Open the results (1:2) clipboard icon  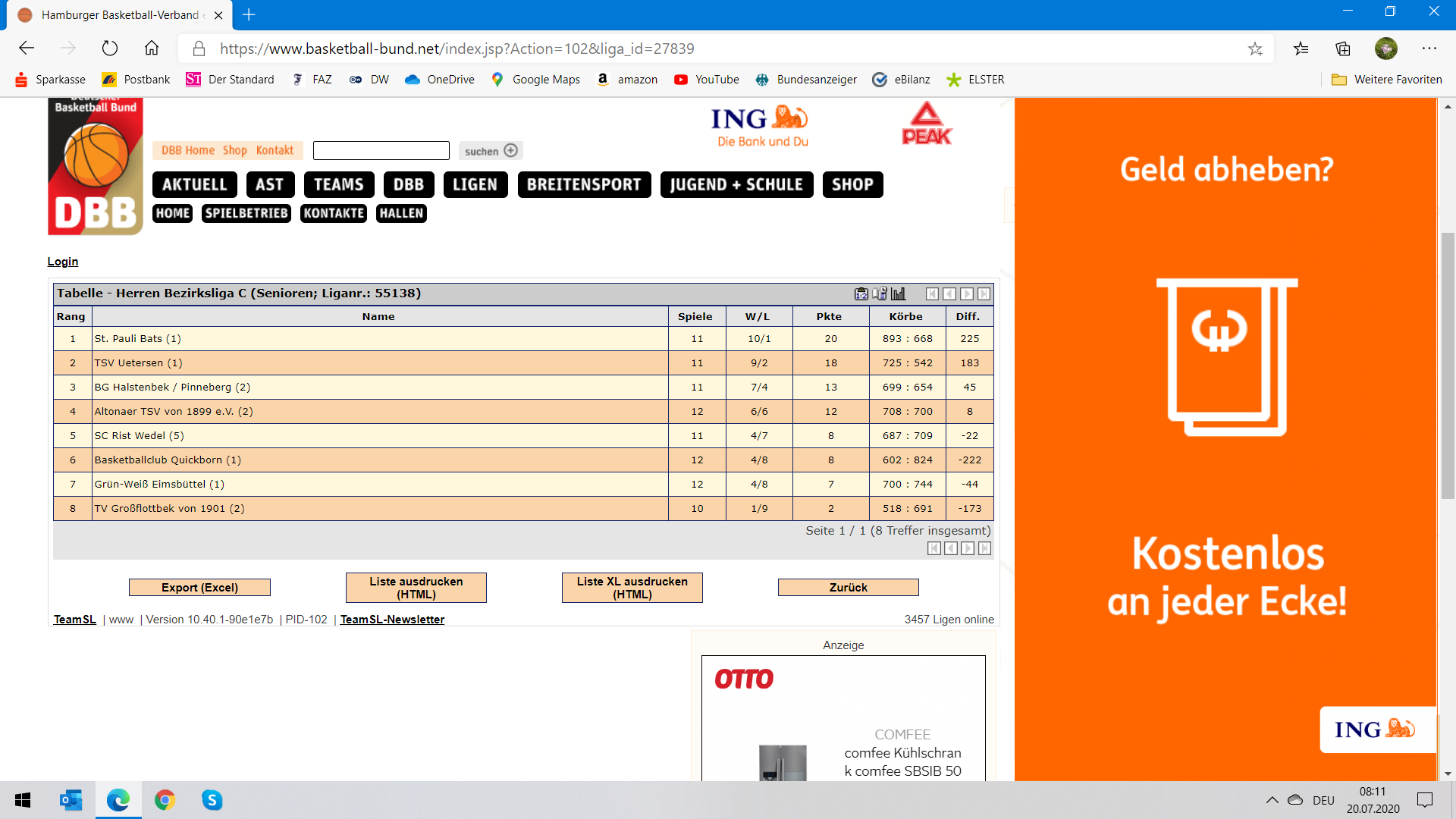[x=861, y=294]
